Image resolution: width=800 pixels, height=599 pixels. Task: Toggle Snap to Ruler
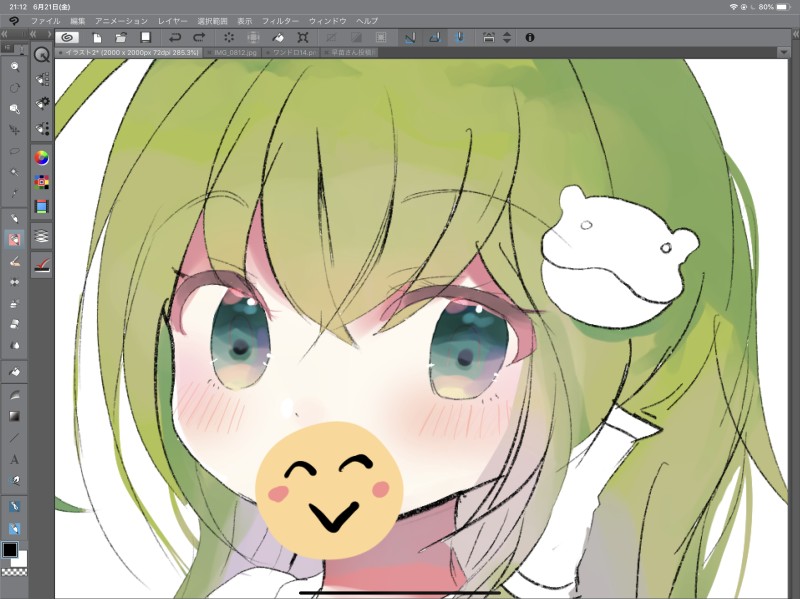(x=410, y=37)
